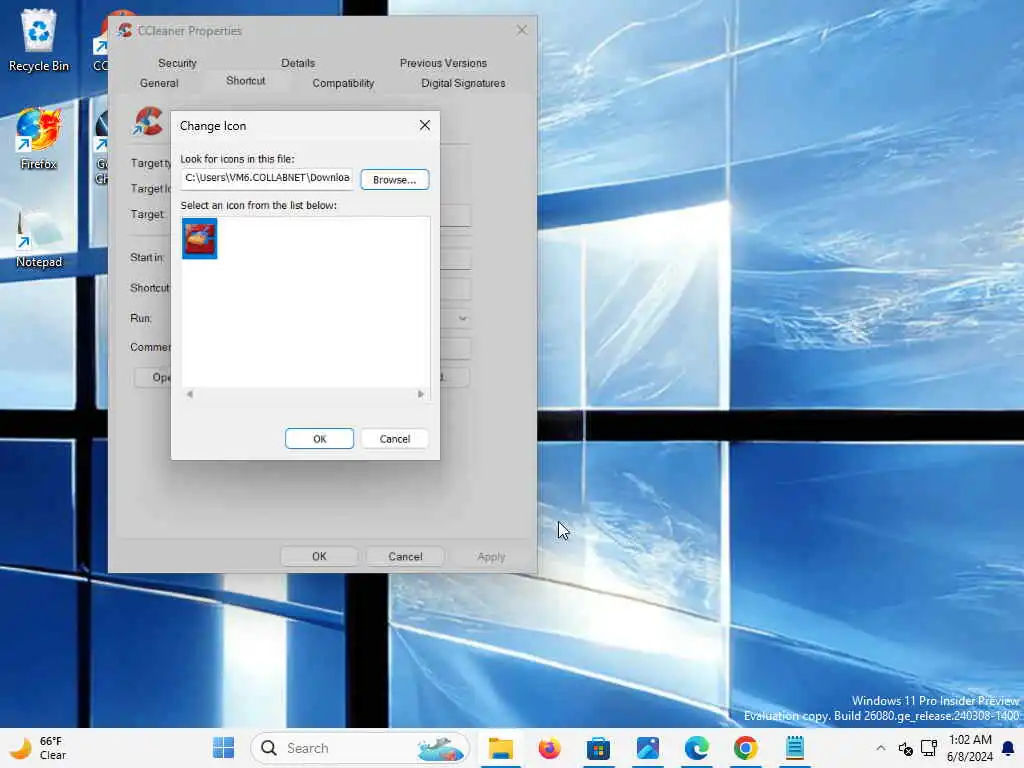Open the Compatibility tab

(x=343, y=84)
